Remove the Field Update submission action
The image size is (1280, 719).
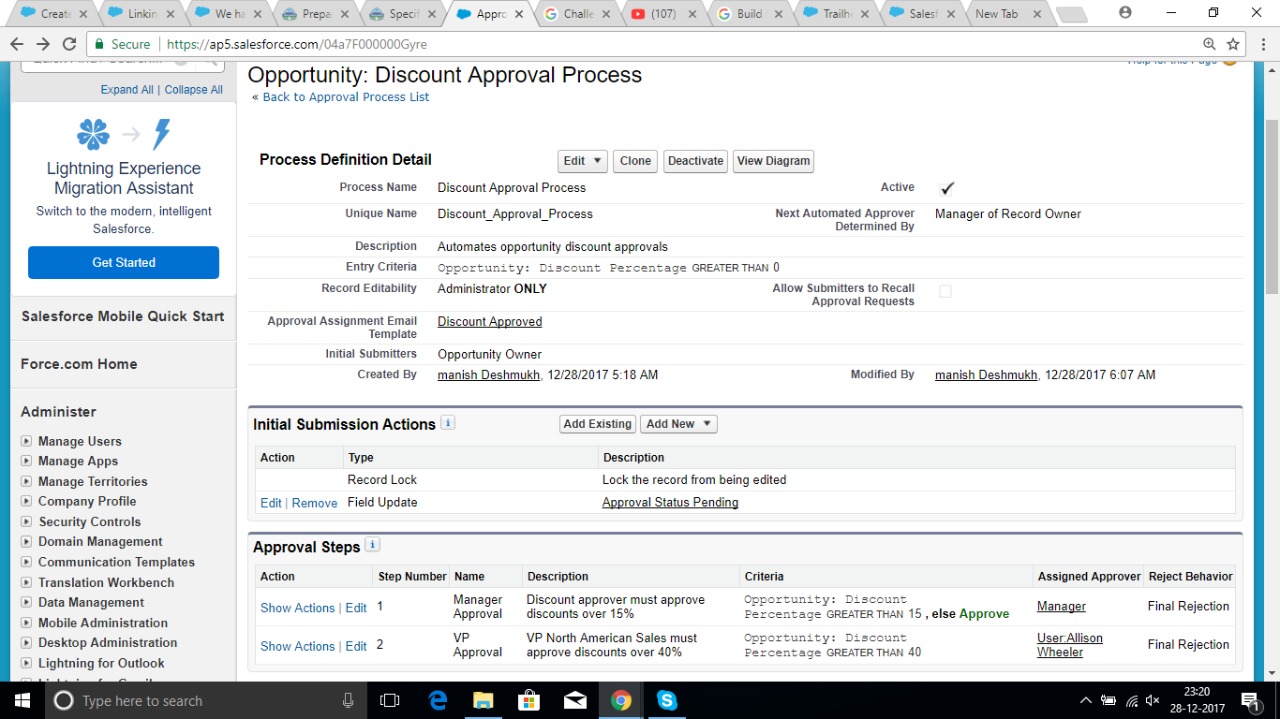314,503
